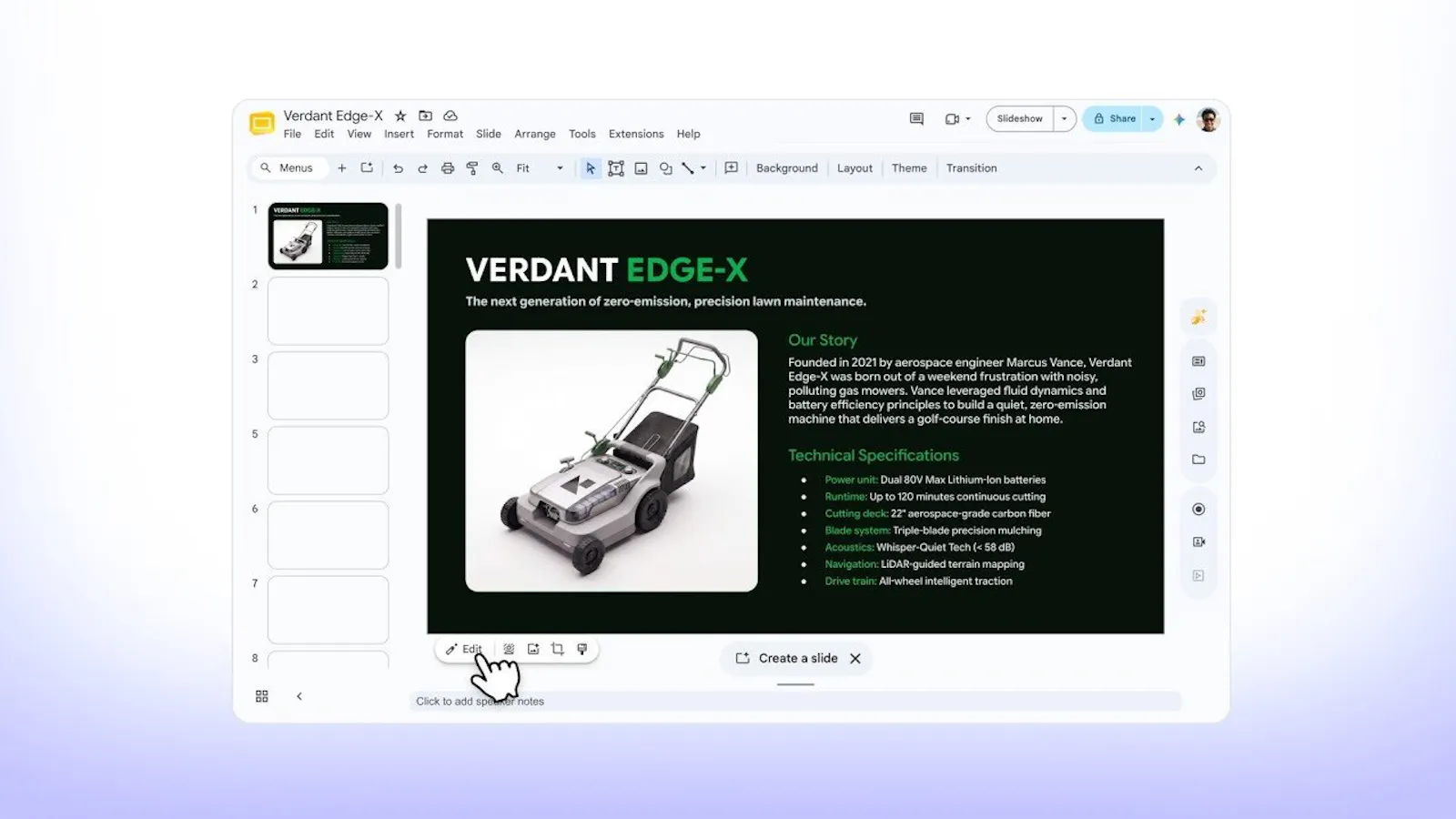Click the Background toolbar button
Screen dimensions: 1456x819
(787, 168)
